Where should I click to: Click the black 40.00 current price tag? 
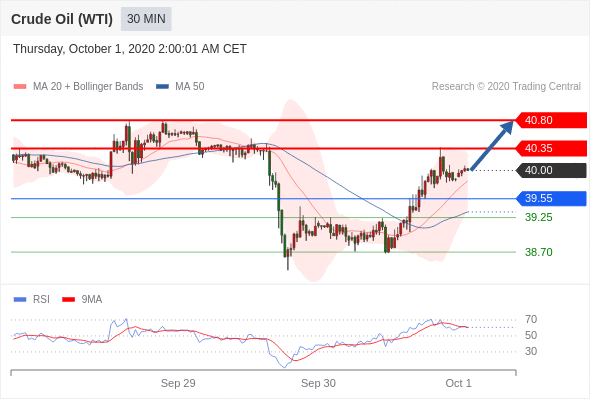(x=551, y=170)
